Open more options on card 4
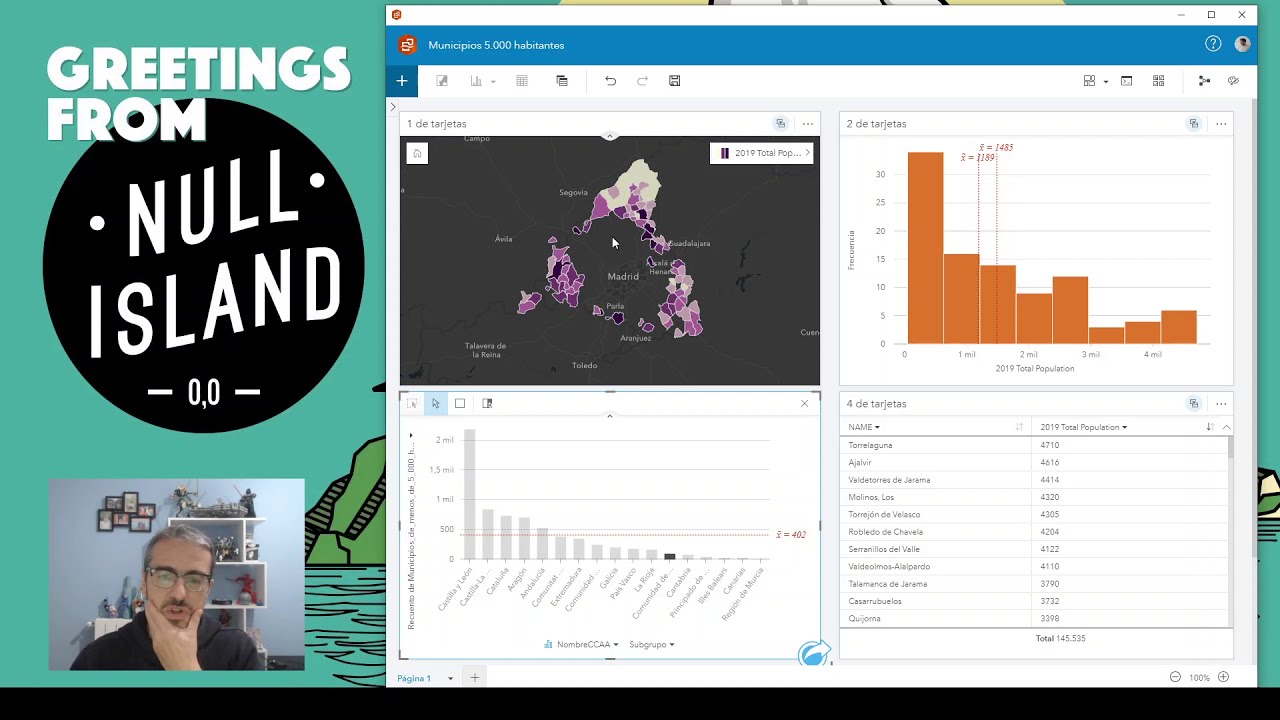1280x720 pixels. coord(1221,404)
